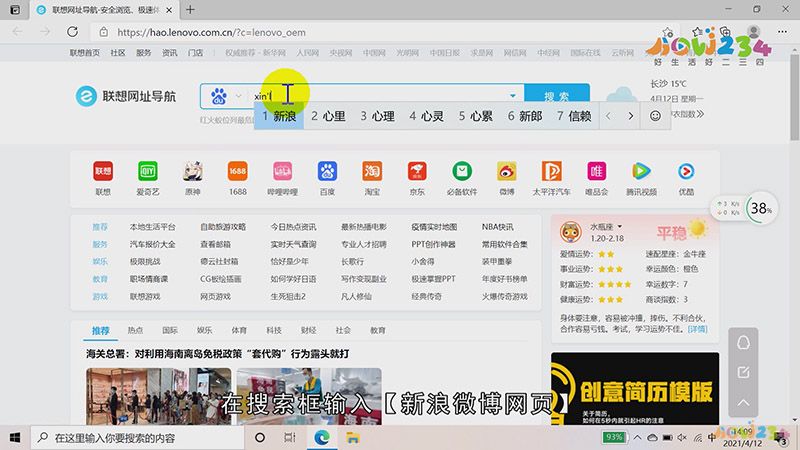Choose IME candidate 6 新郎

coord(524,116)
